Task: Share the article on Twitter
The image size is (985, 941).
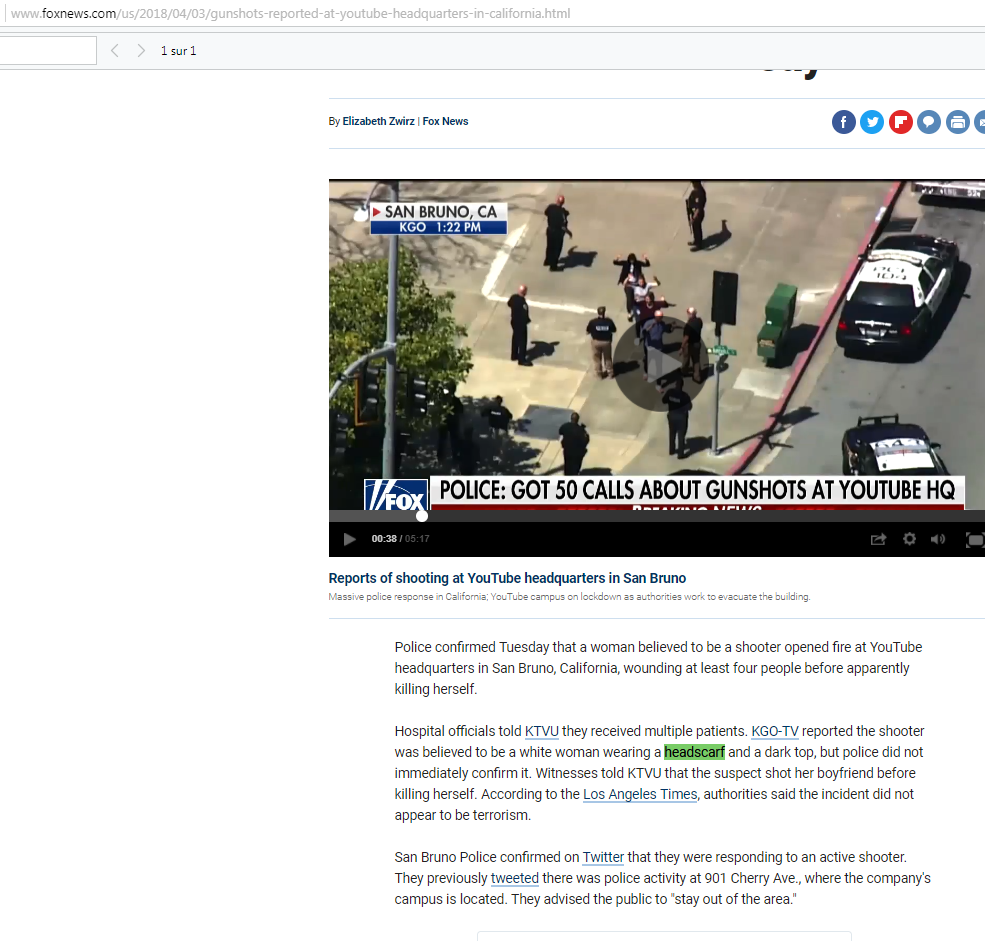Action: tap(872, 121)
